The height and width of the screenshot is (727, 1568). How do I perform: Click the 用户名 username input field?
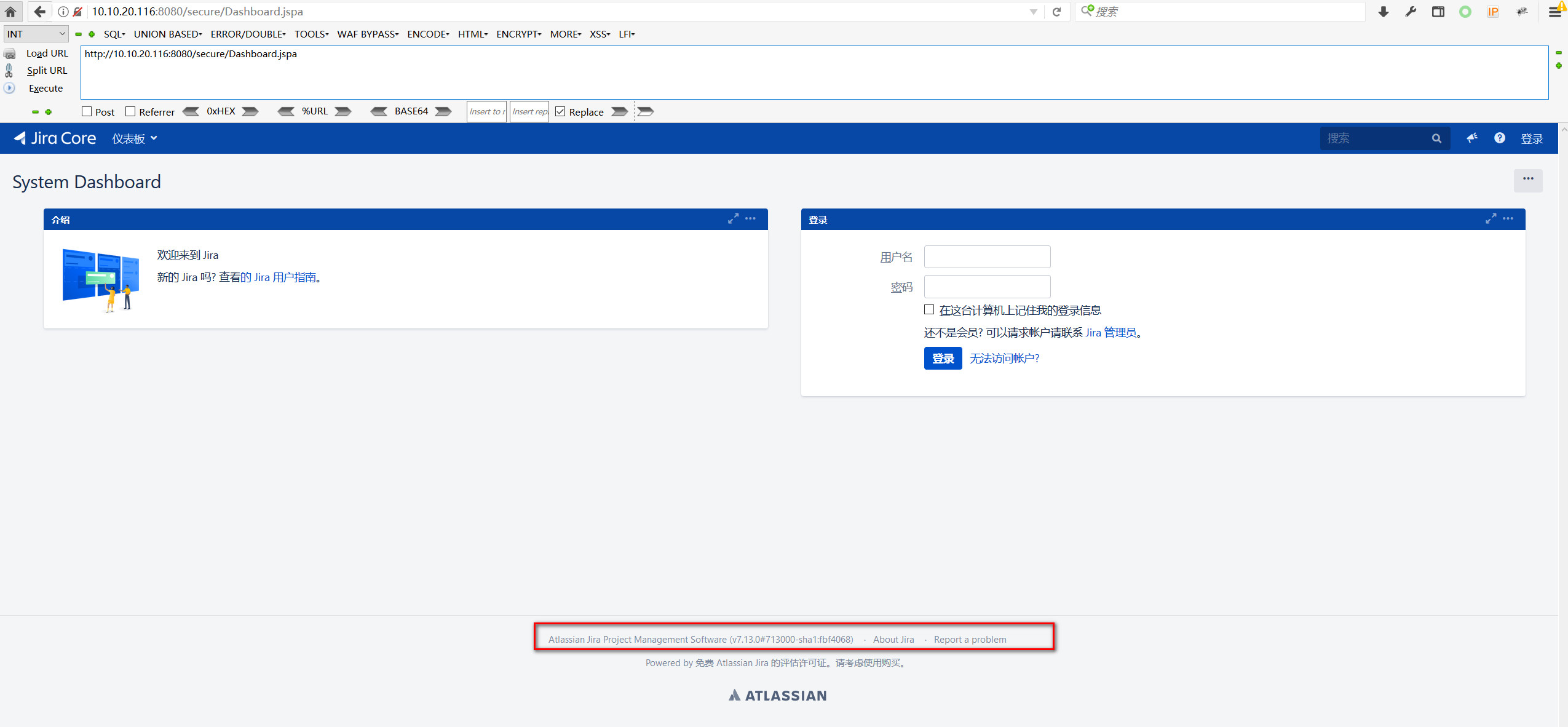coord(987,256)
